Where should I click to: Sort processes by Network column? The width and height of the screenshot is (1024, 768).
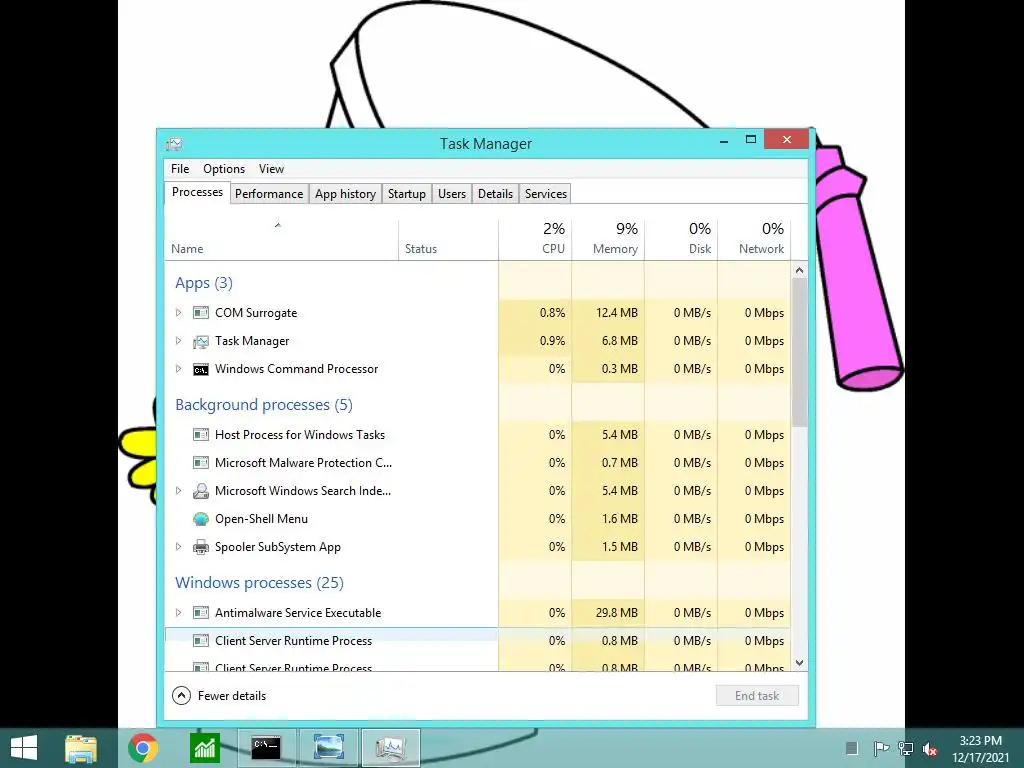754,240
